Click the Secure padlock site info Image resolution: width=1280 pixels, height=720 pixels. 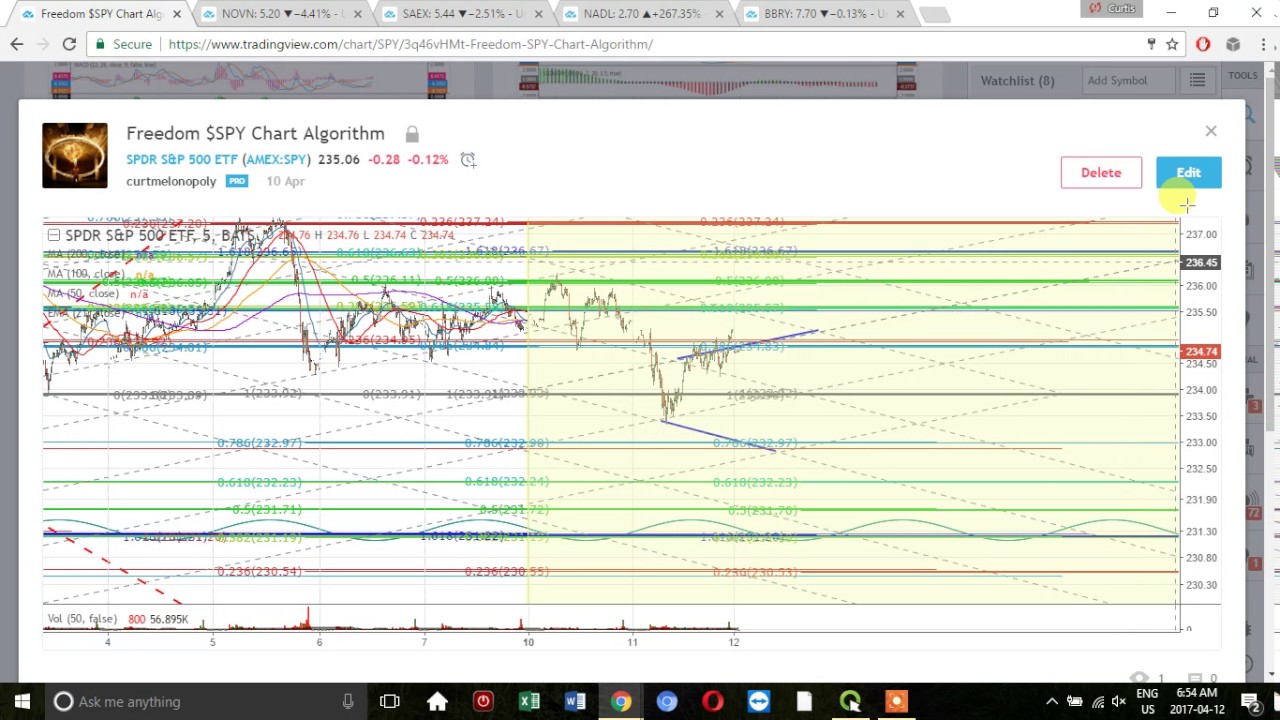point(124,44)
